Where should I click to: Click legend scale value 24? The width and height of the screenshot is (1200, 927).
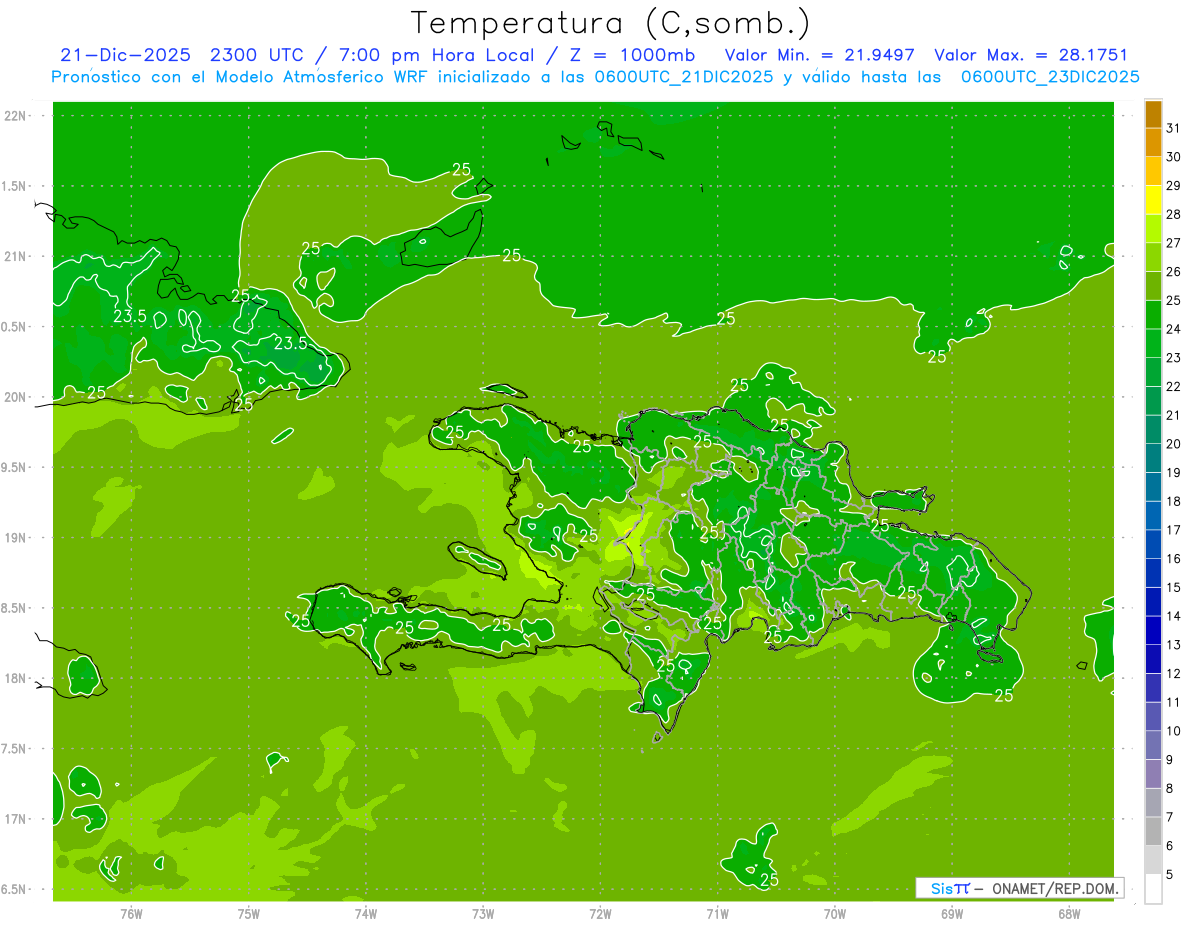coord(1173,329)
